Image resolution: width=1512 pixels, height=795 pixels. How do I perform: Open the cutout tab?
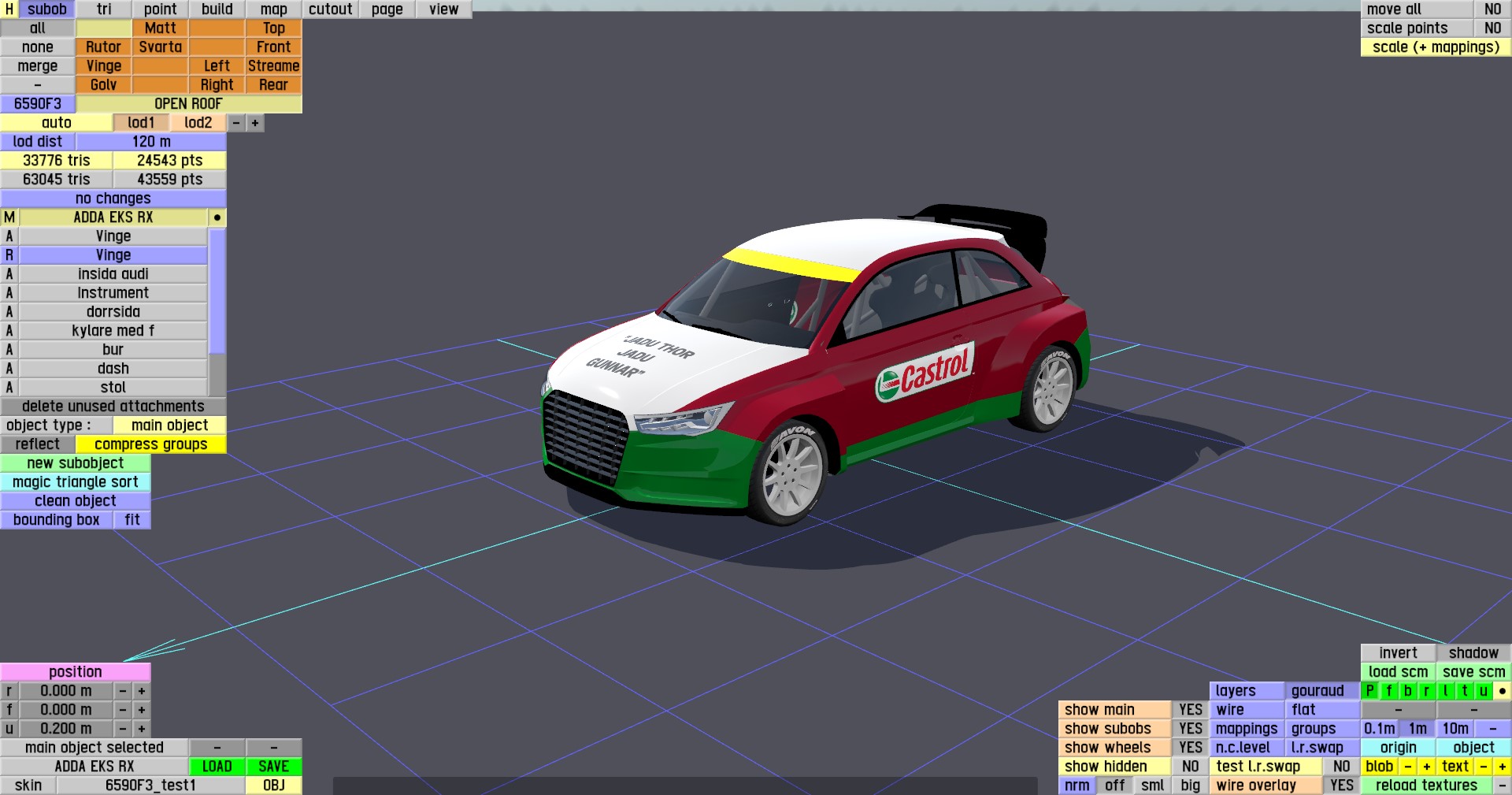pyautogui.click(x=331, y=9)
